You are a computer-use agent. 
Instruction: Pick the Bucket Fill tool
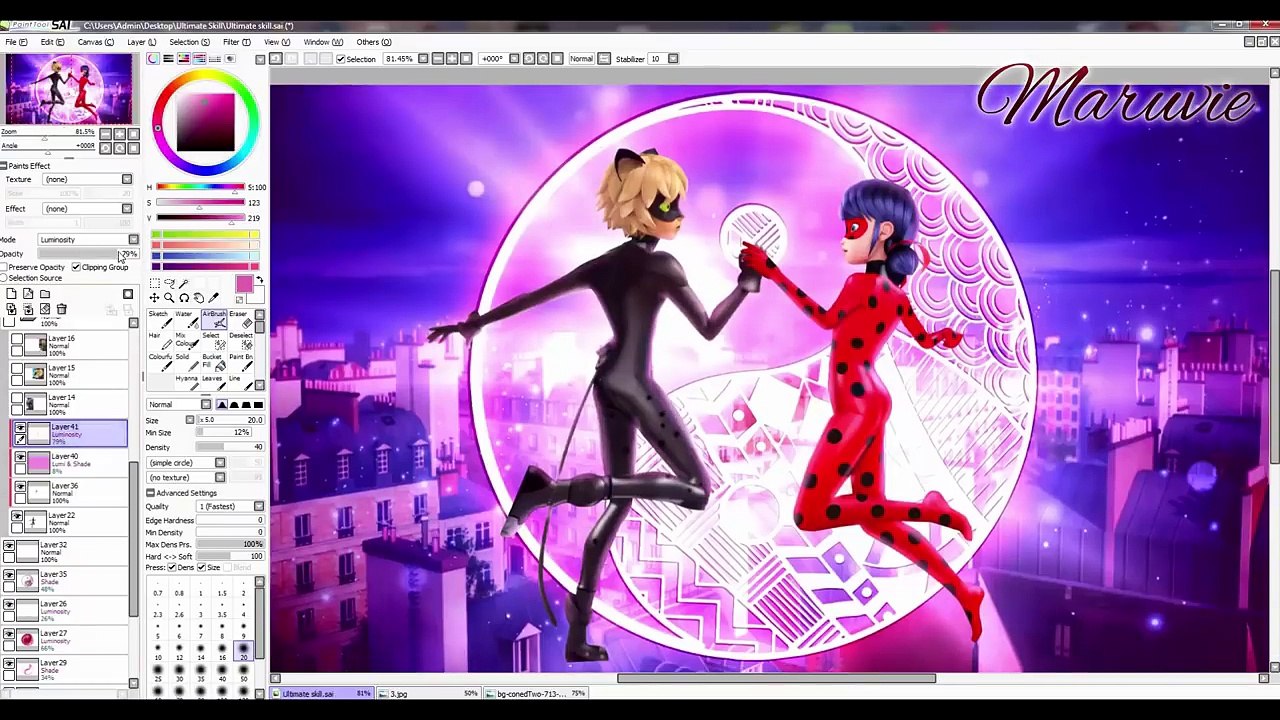[214, 362]
